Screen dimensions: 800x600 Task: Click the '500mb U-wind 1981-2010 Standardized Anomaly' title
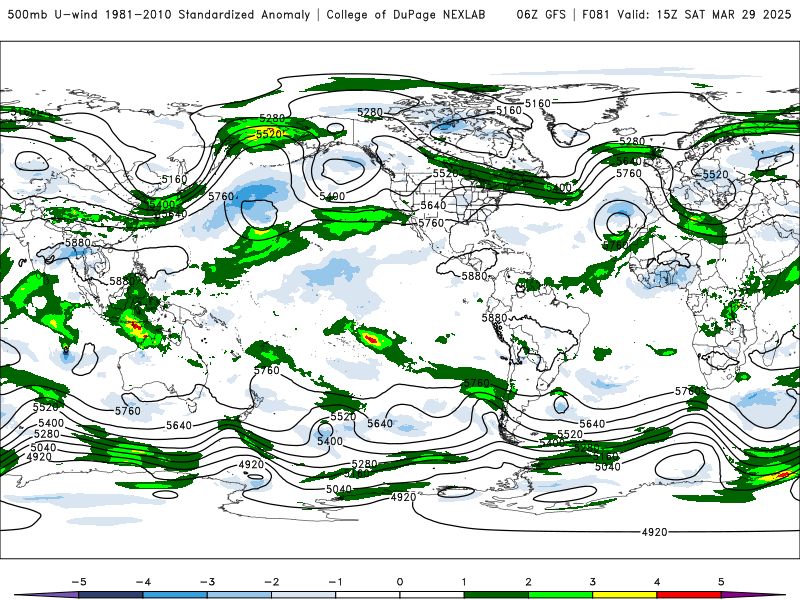point(159,14)
